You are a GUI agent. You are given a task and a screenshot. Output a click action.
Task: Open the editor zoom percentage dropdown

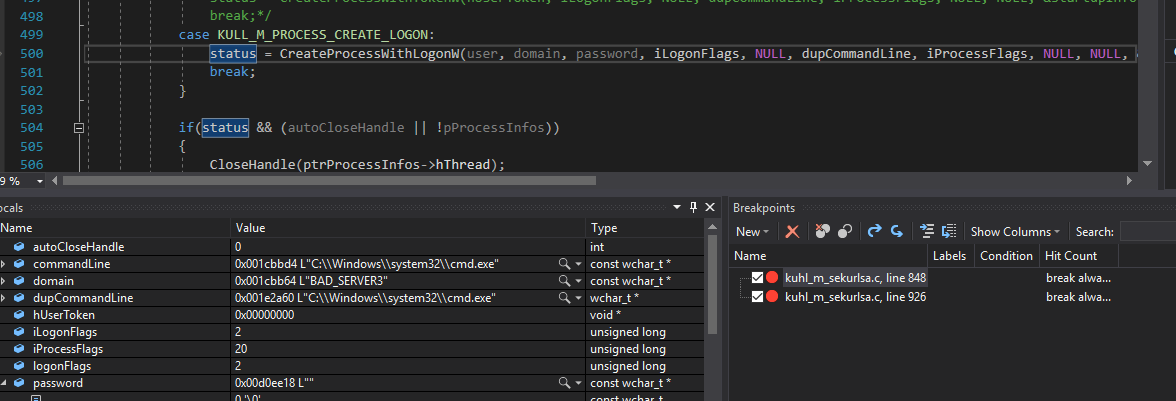[x=40, y=181]
